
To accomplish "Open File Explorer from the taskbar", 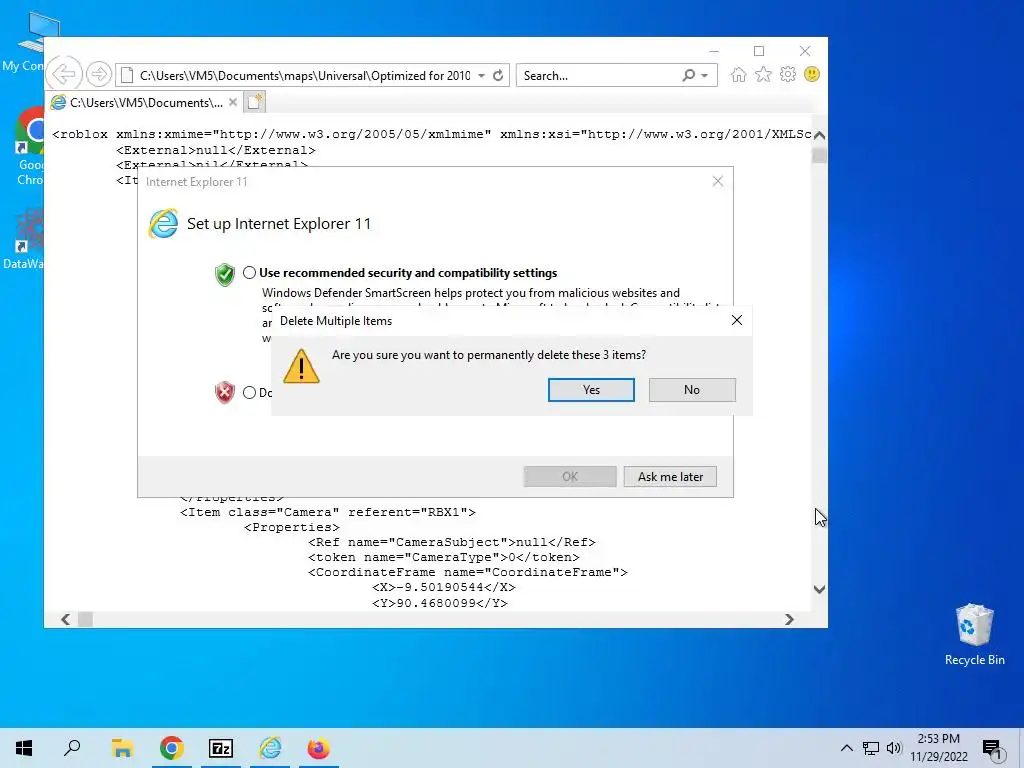I will click(x=122, y=748).
